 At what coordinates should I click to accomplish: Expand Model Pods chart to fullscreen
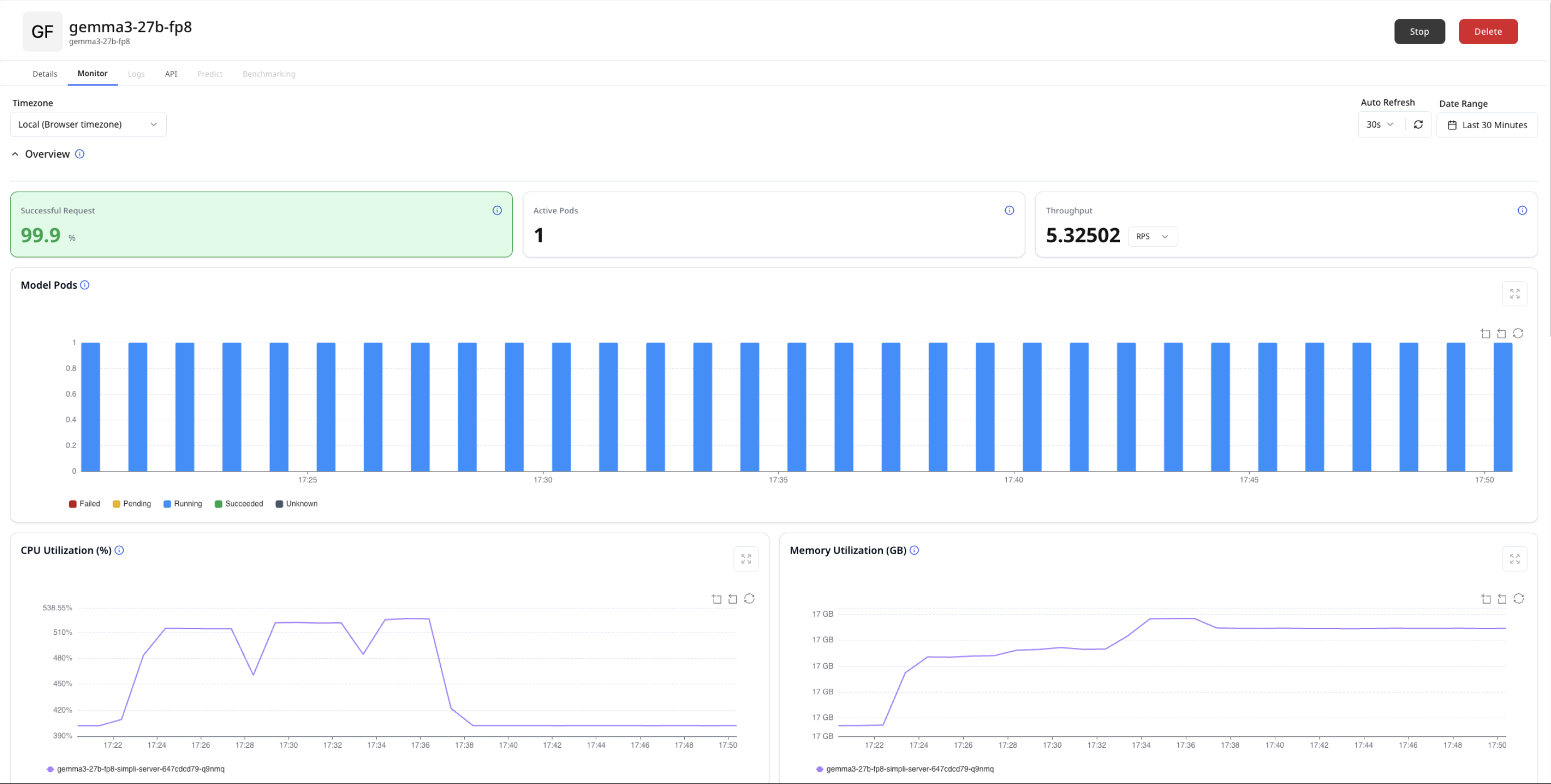[1514, 294]
